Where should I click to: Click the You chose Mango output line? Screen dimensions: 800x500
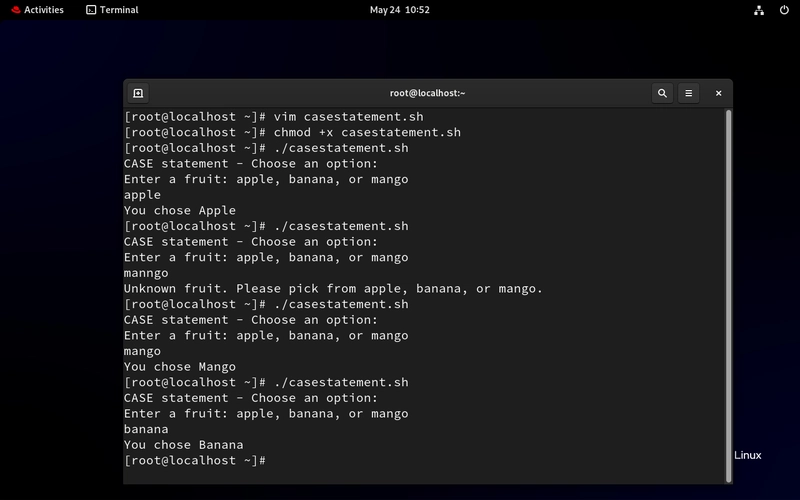180,367
